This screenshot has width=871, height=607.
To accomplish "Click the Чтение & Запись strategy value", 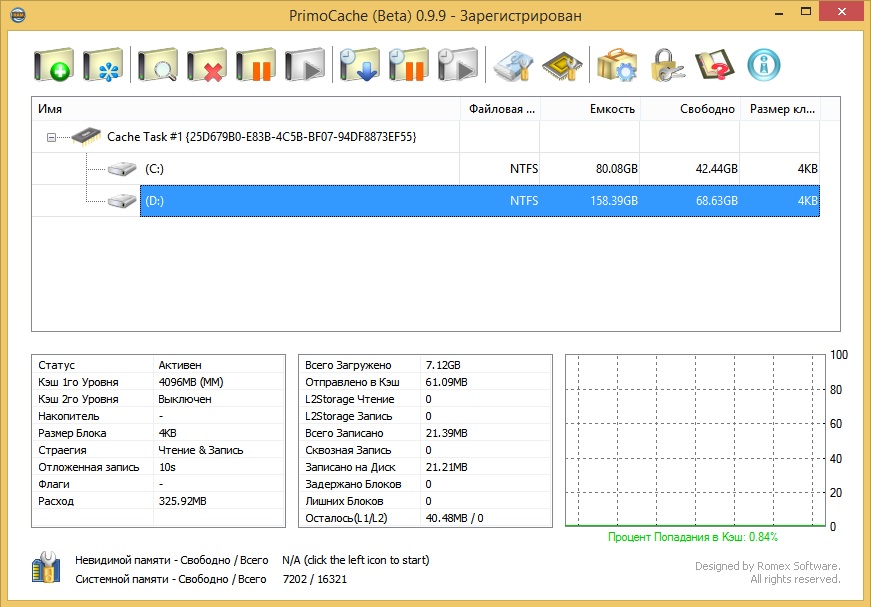I will [201, 450].
